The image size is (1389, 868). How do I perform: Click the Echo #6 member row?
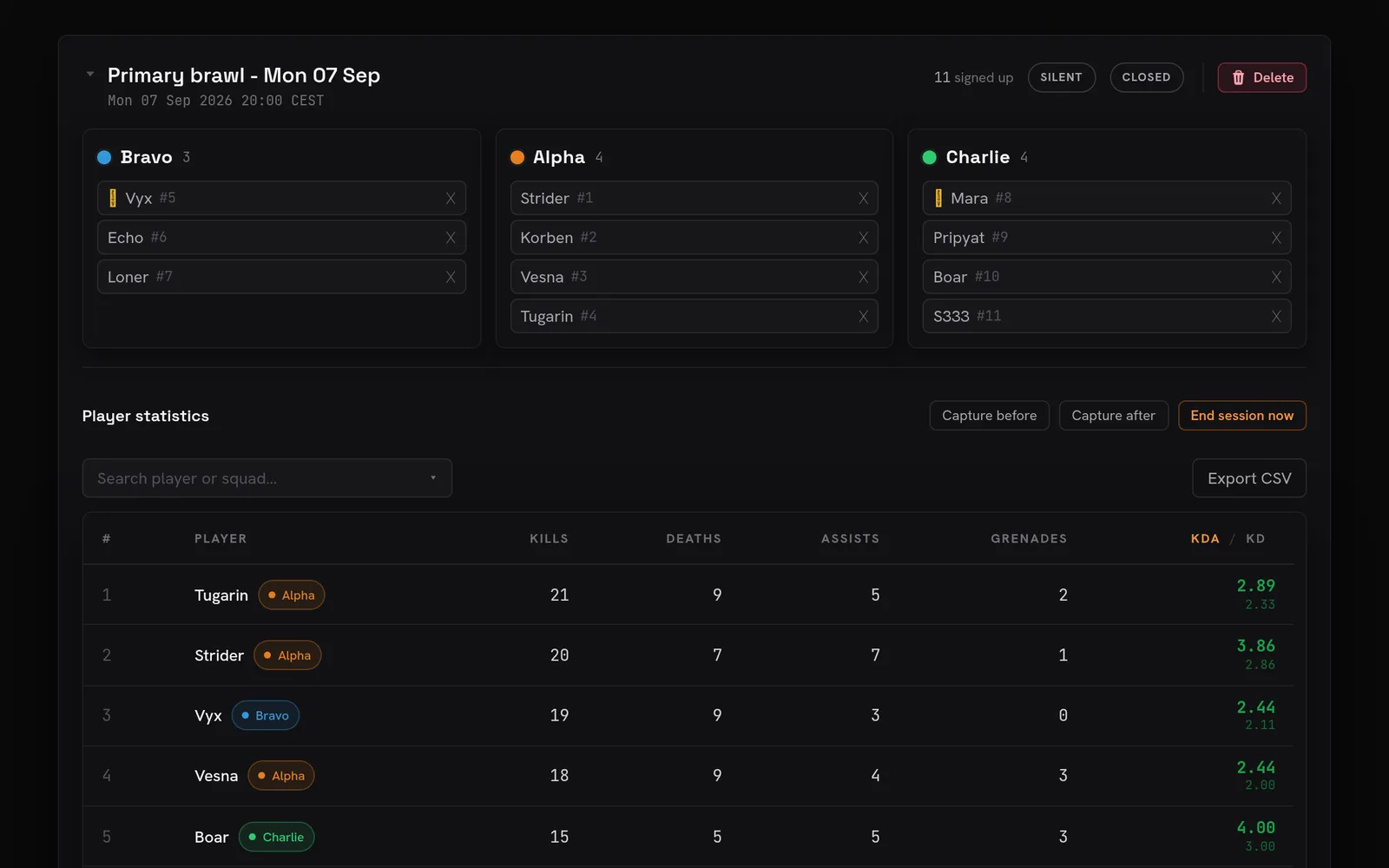coord(281,238)
